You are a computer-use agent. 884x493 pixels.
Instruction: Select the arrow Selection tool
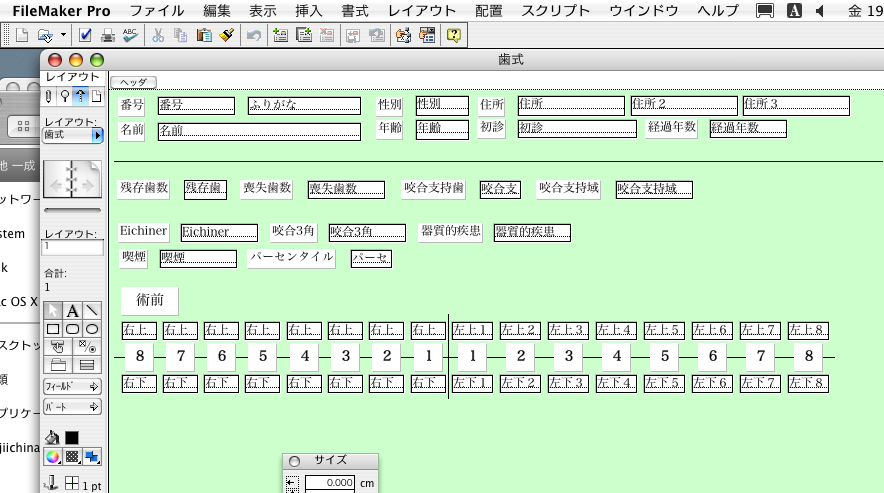[53, 311]
